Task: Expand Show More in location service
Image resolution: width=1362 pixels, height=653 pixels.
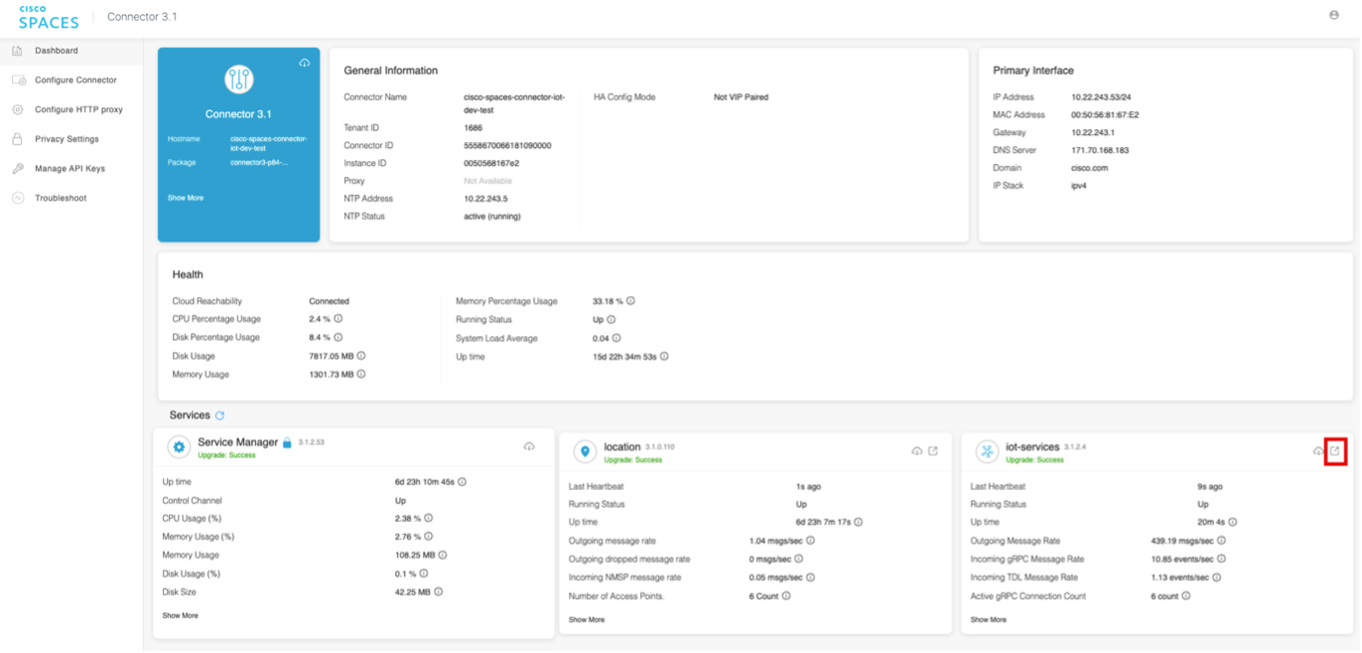Action: click(586, 620)
